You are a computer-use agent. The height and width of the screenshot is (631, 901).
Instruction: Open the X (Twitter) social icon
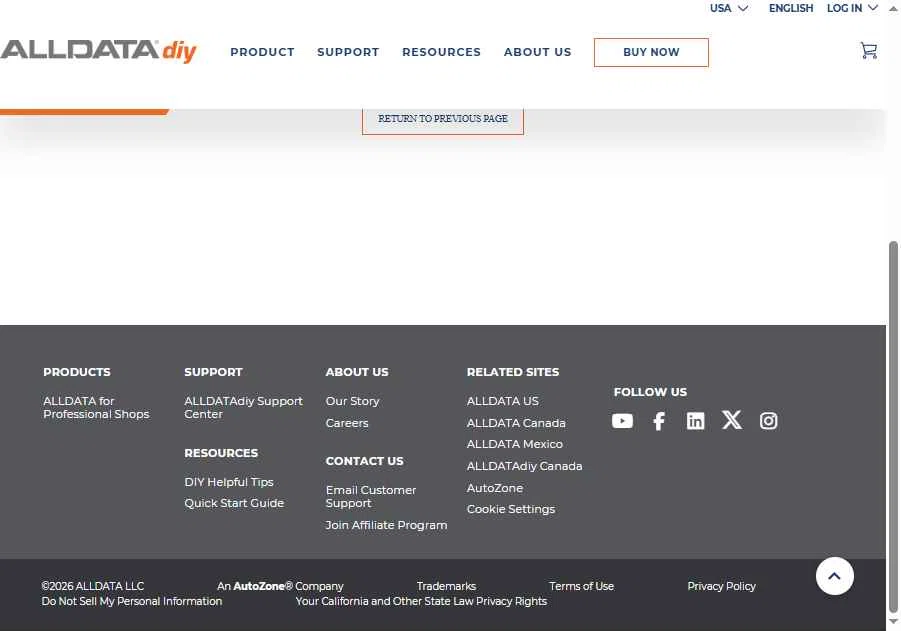[x=731, y=420]
